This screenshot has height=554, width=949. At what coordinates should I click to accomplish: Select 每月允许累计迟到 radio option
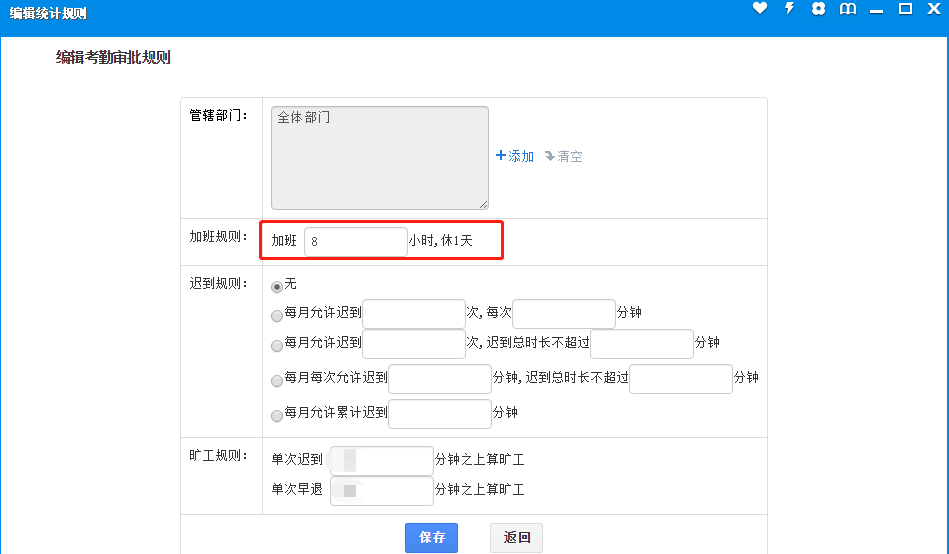coord(277,415)
